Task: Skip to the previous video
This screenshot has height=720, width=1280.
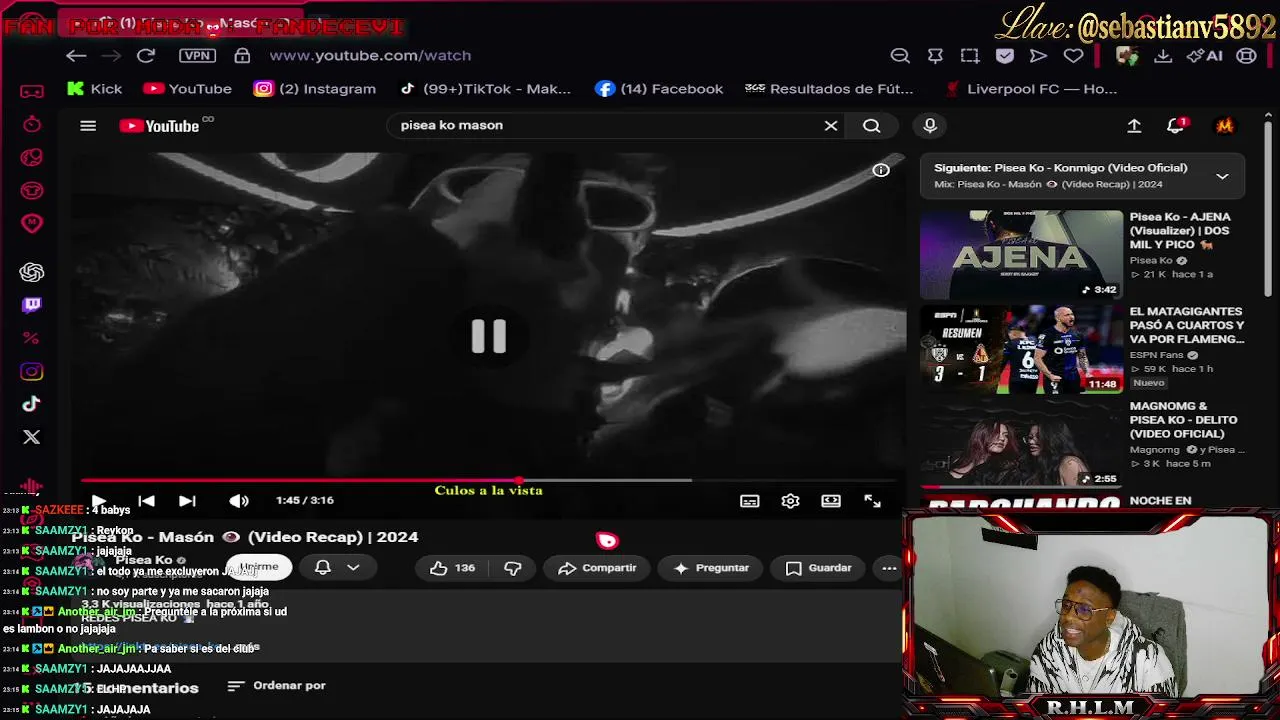Action: (146, 501)
